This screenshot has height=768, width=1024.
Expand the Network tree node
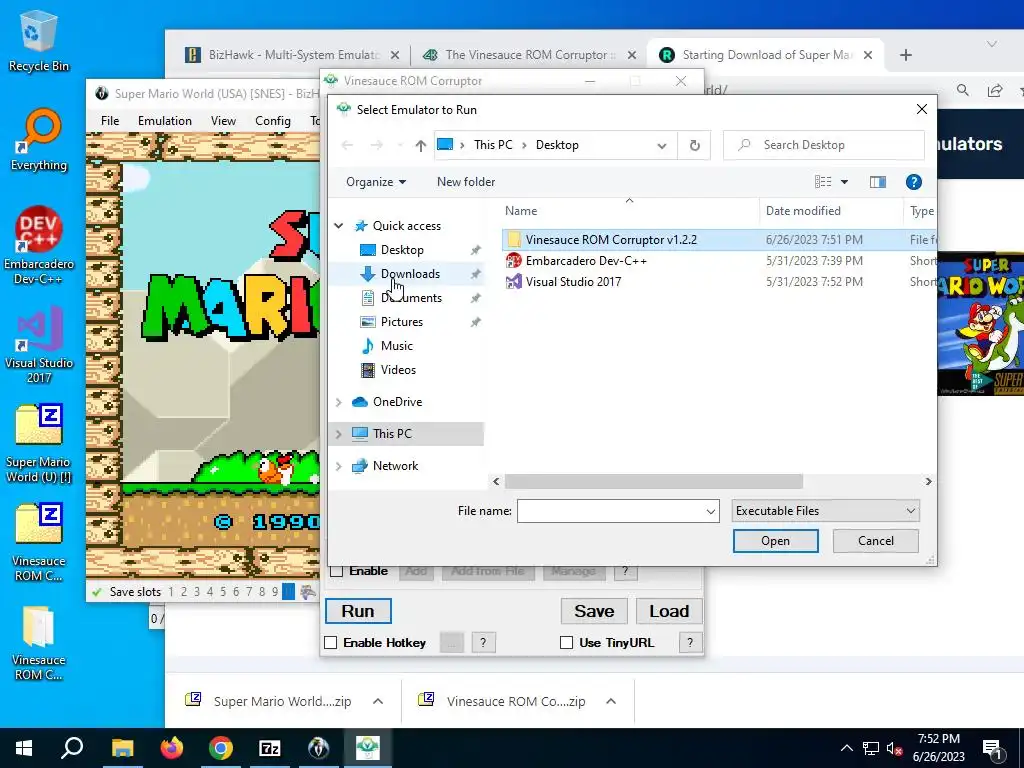[x=338, y=466]
